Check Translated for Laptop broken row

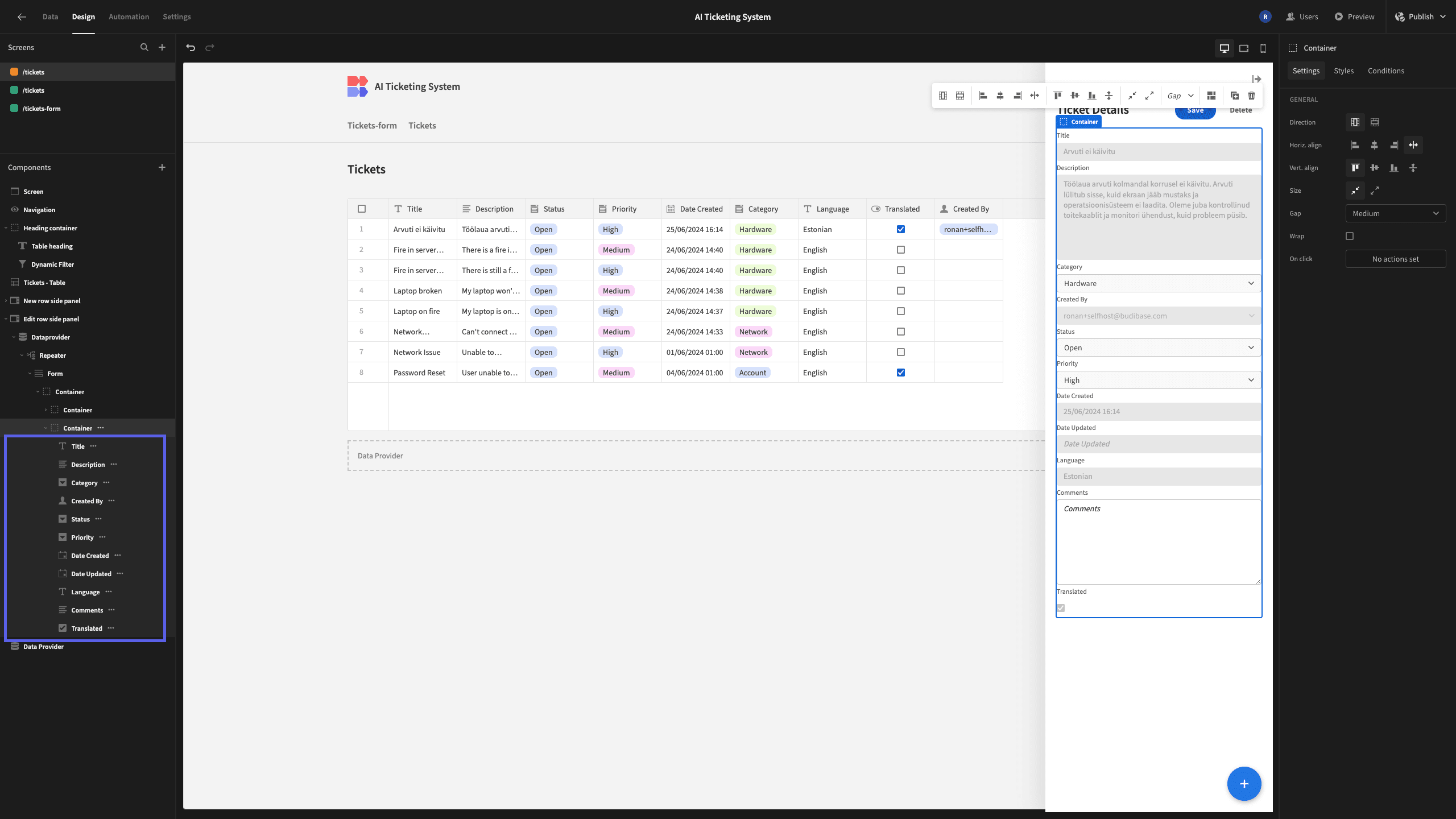click(x=901, y=291)
